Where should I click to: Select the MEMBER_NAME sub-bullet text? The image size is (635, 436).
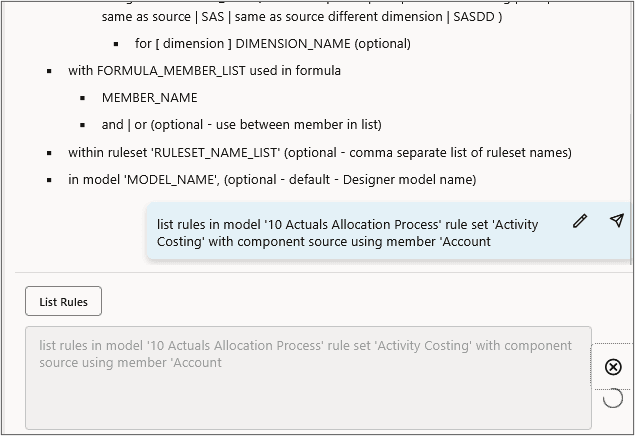tap(149, 98)
